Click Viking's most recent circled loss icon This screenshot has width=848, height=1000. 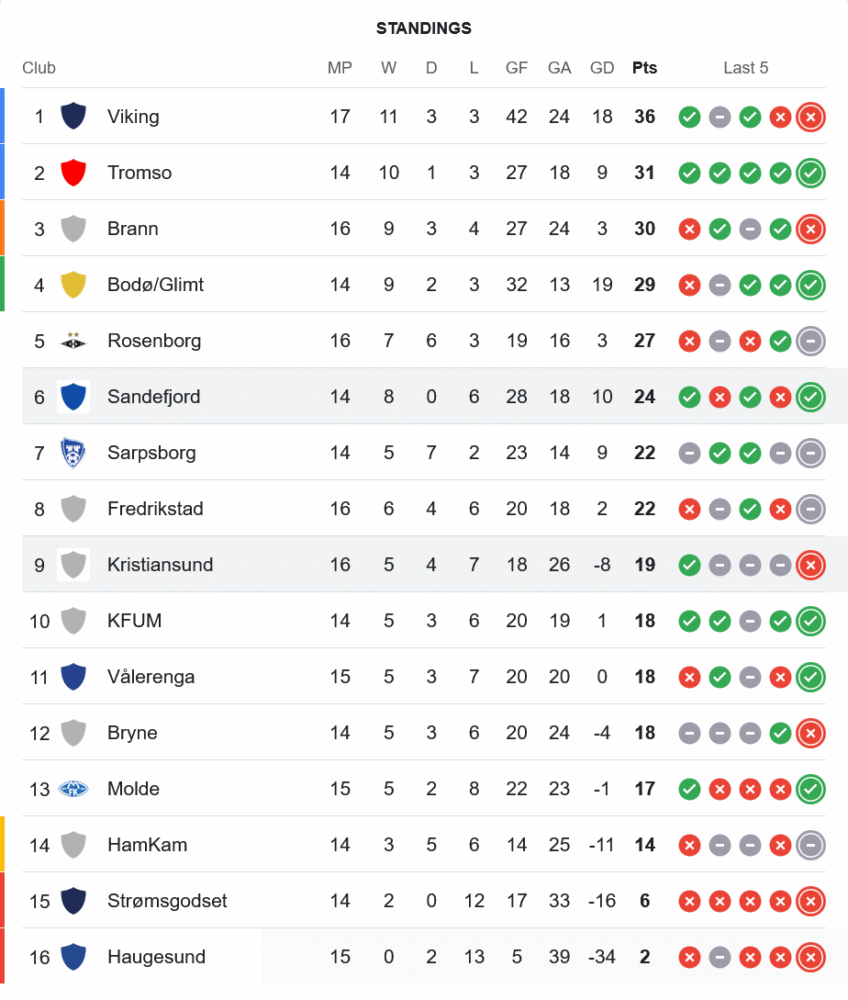pos(811,116)
